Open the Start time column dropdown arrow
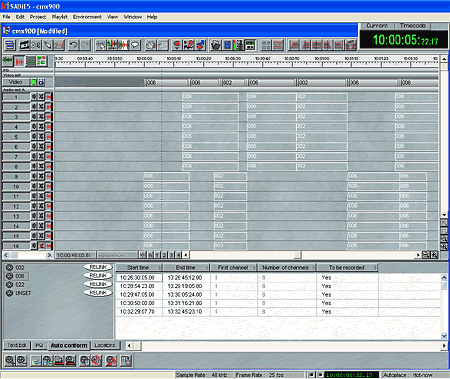This screenshot has height=379, width=450. pos(160,268)
